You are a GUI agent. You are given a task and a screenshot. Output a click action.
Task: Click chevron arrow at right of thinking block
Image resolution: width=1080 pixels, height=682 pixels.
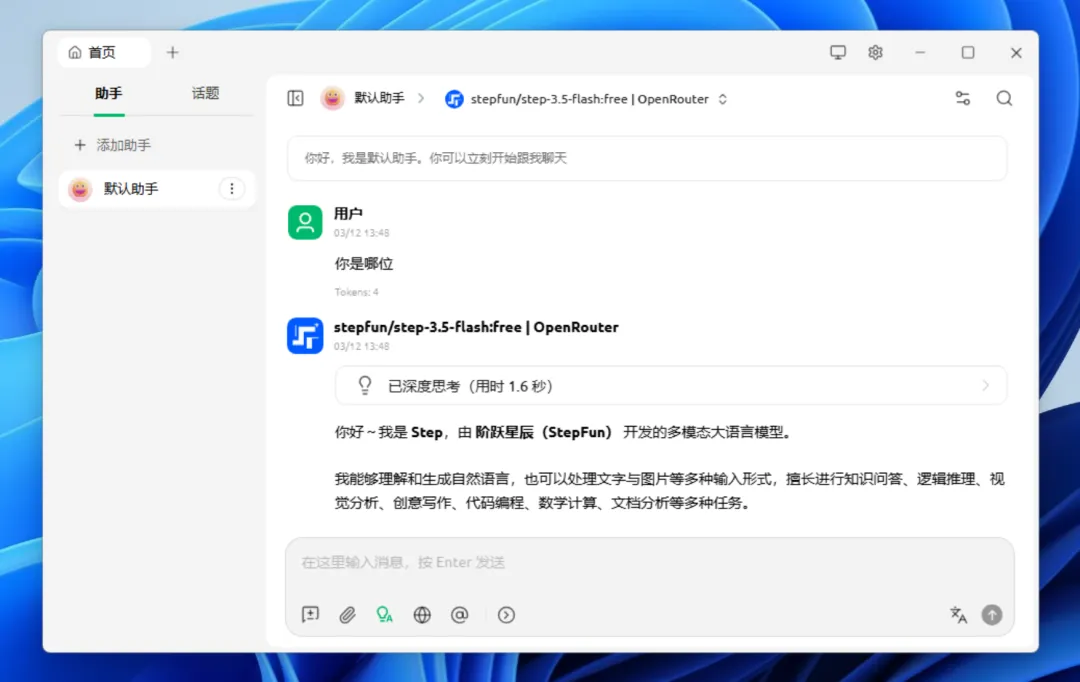(986, 386)
